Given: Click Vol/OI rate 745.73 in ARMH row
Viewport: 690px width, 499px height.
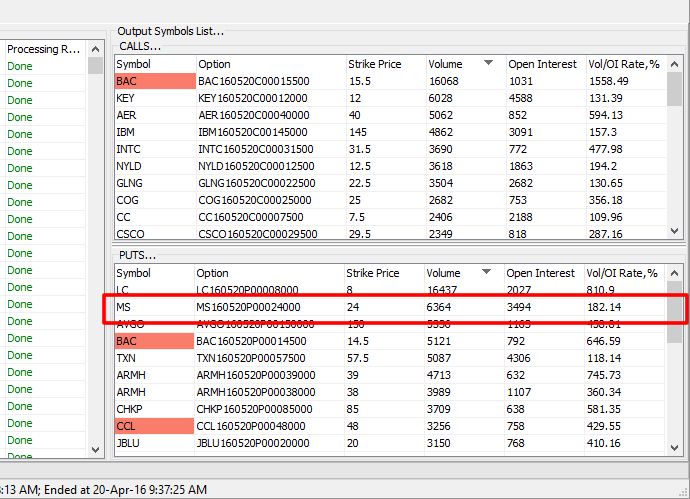Looking at the screenshot, I should click(604, 375).
